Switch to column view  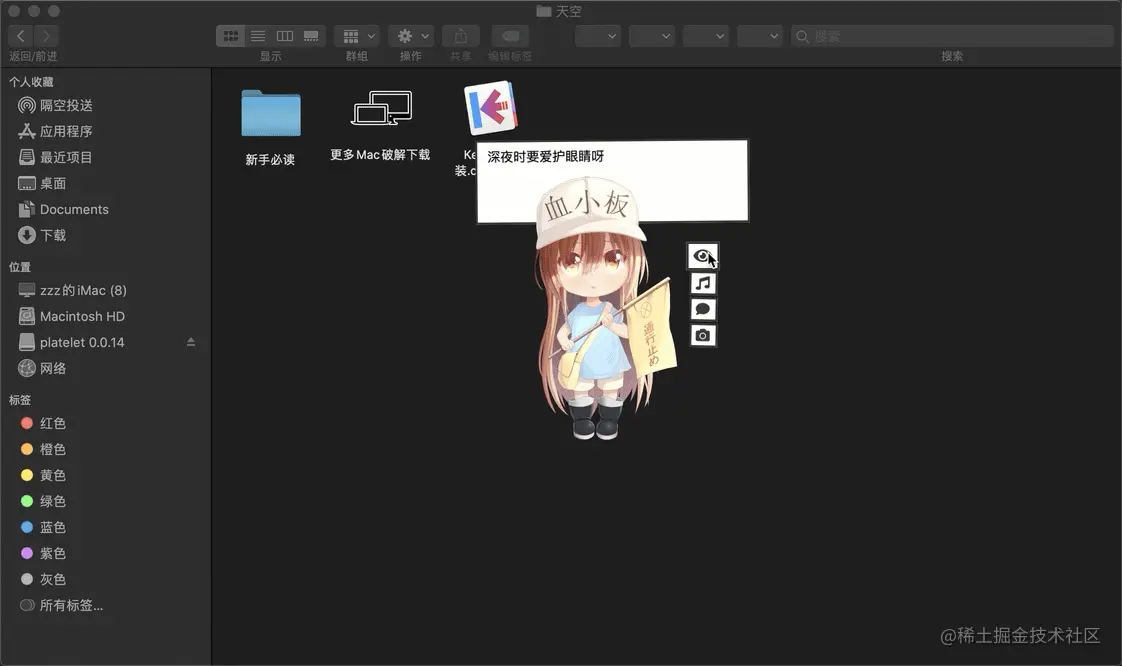tap(285, 36)
